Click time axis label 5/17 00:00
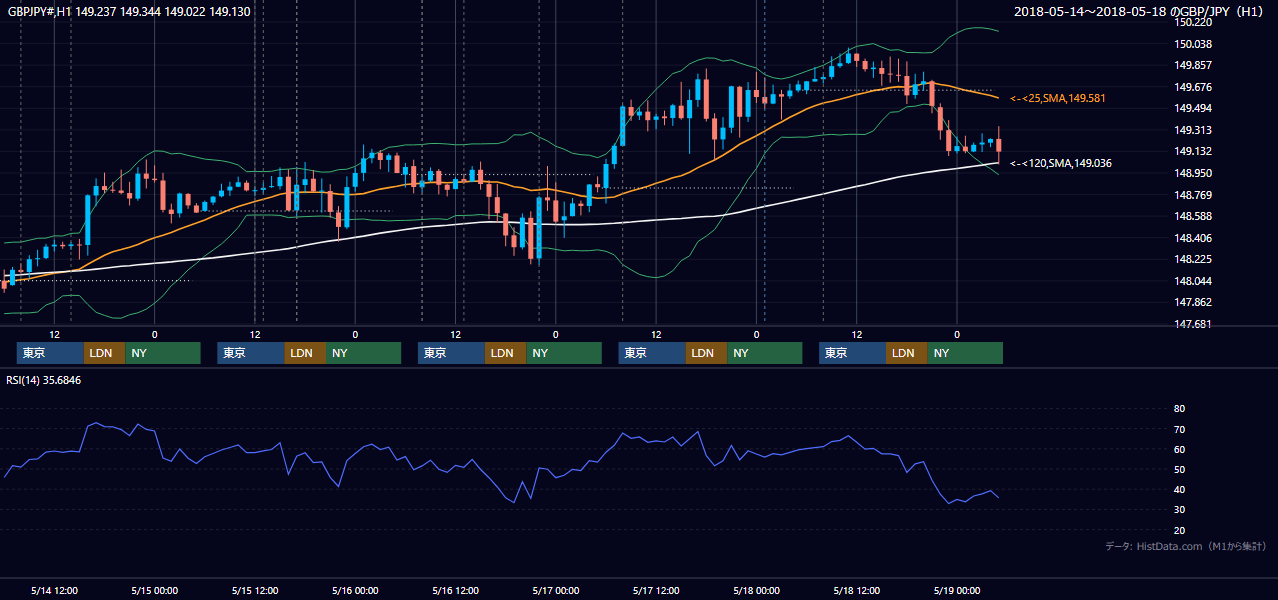Image resolution: width=1278 pixels, height=600 pixels. click(x=555, y=590)
